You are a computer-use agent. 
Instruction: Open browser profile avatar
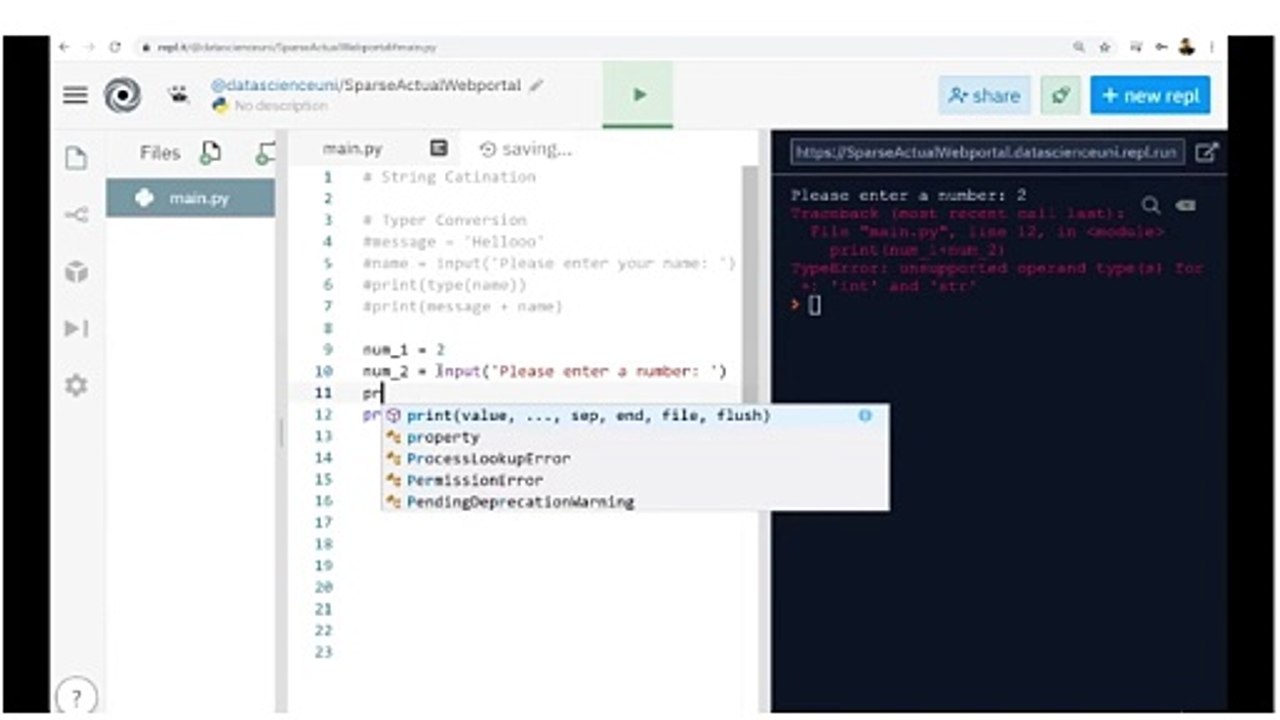click(1186, 47)
